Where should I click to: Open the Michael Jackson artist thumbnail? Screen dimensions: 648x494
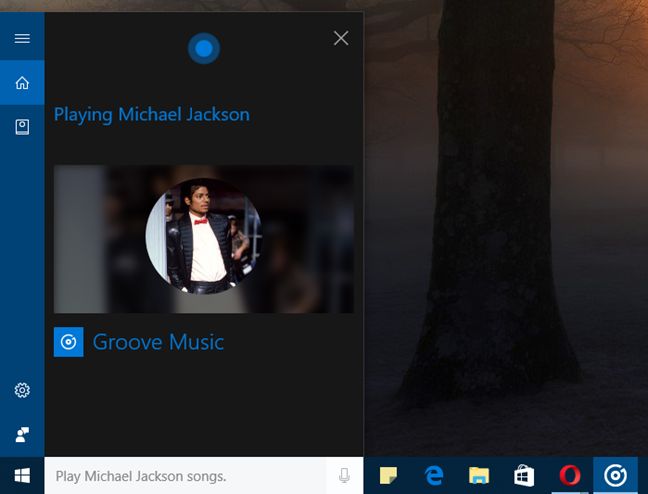[x=204, y=236]
